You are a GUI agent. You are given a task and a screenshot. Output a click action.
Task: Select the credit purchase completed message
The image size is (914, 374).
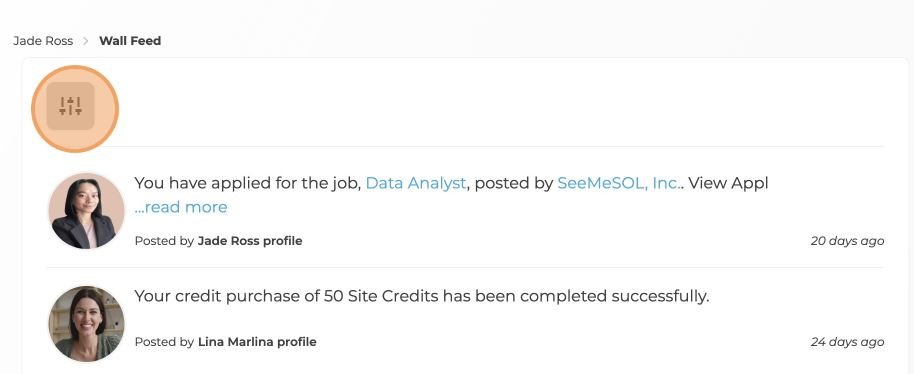coord(422,296)
